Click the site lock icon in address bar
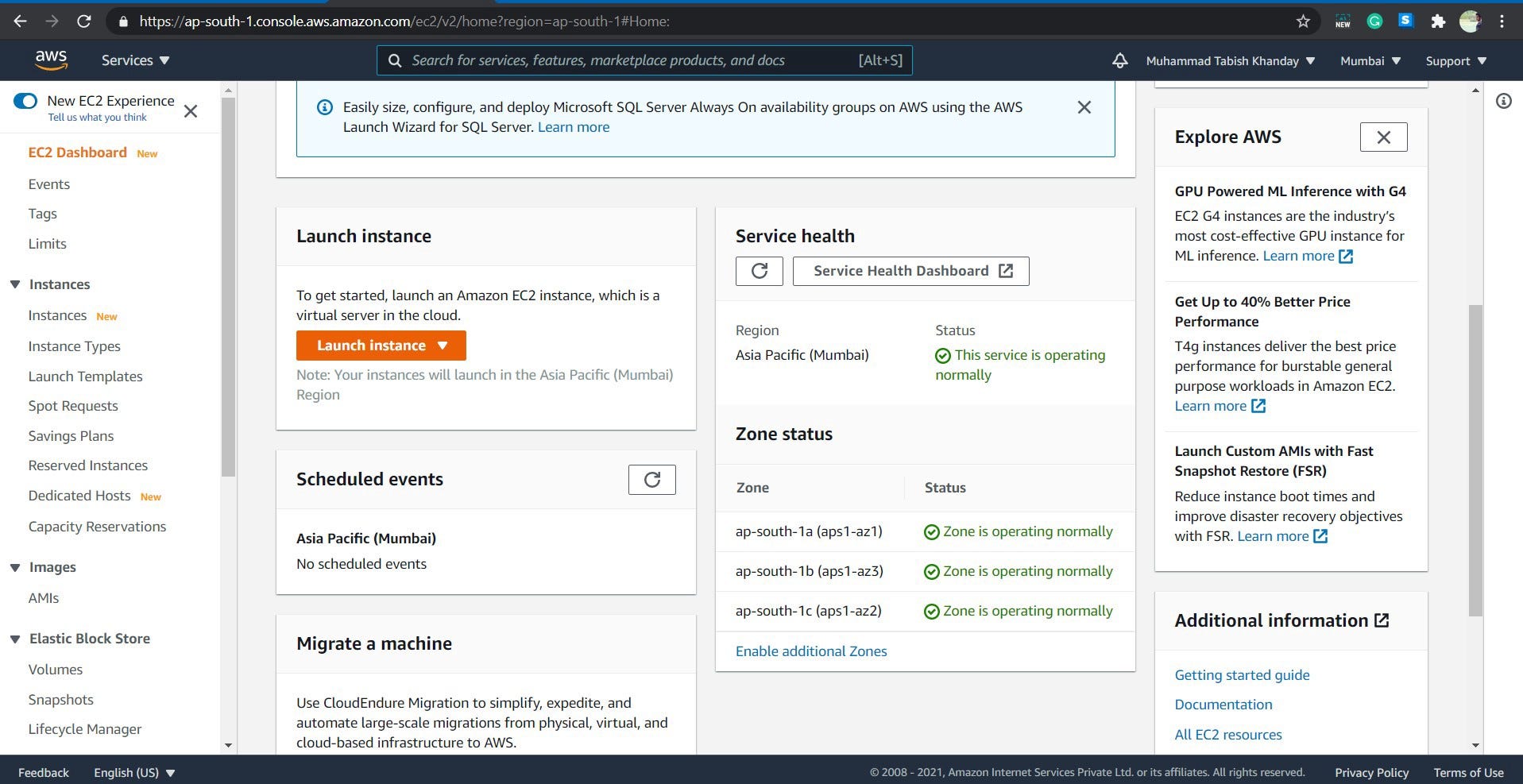 tap(123, 21)
